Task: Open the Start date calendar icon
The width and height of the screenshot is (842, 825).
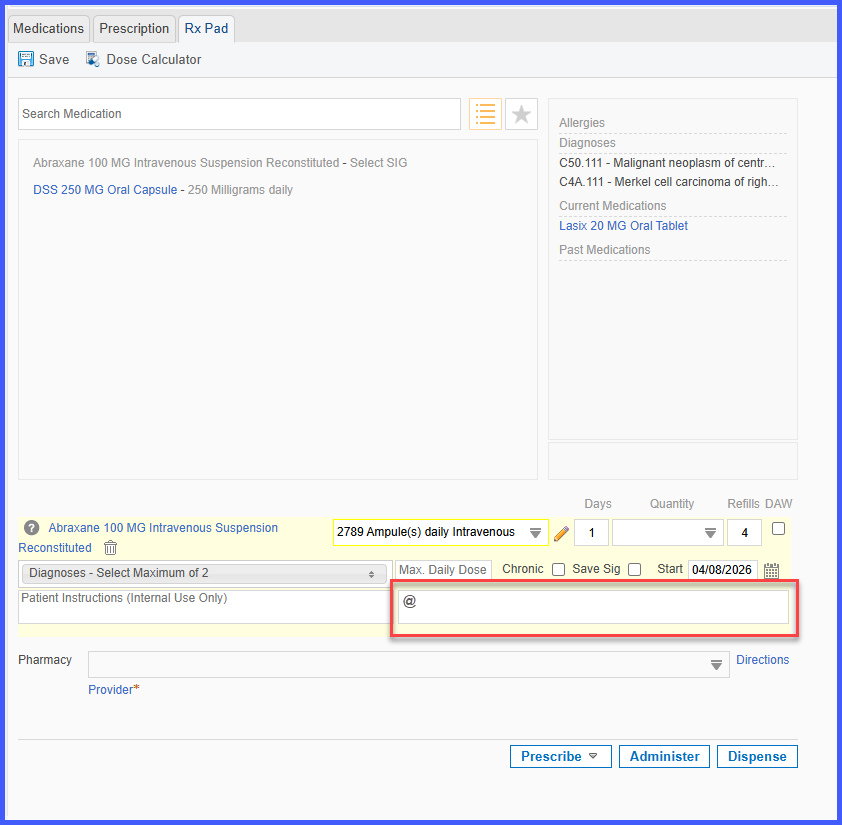Action: pyautogui.click(x=772, y=570)
